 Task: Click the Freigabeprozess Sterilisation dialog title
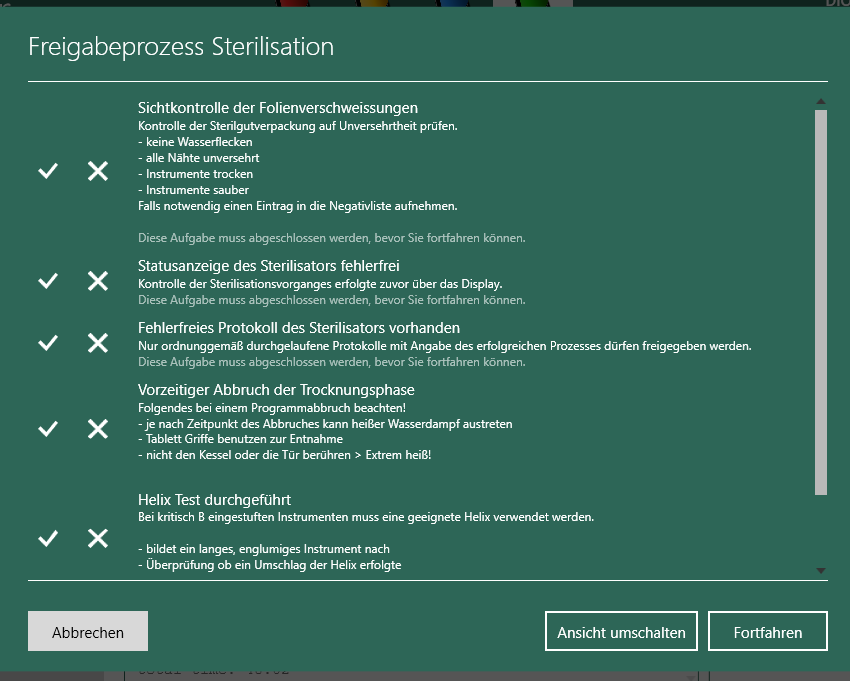point(181,47)
